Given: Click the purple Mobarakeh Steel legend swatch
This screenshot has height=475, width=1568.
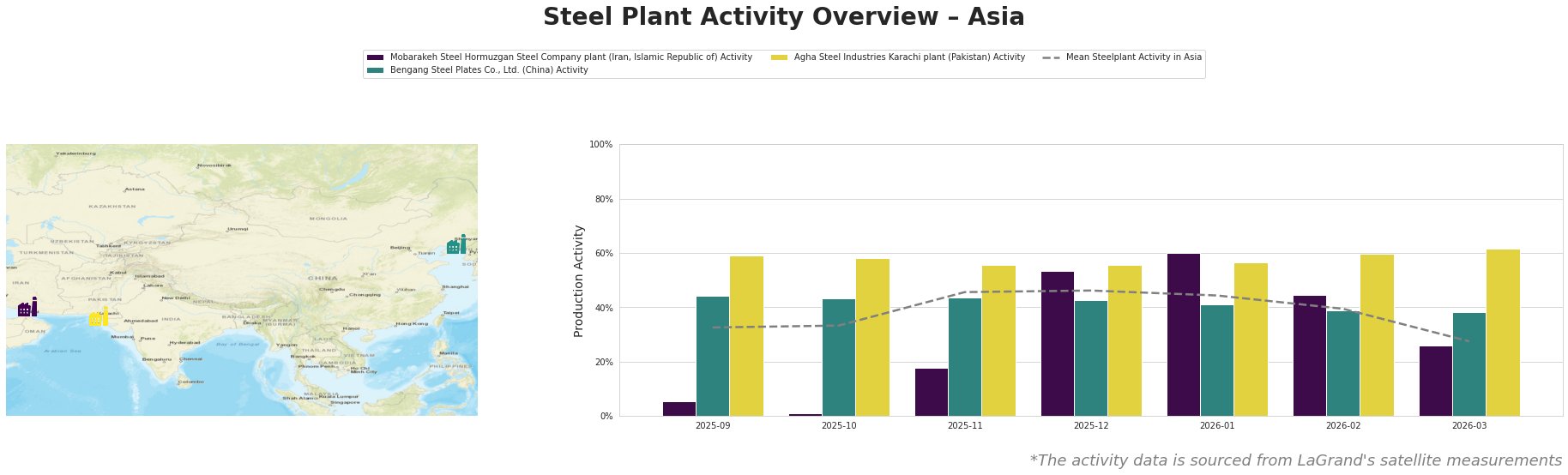Looking at the screenshot, I should (x=375, y=57).
